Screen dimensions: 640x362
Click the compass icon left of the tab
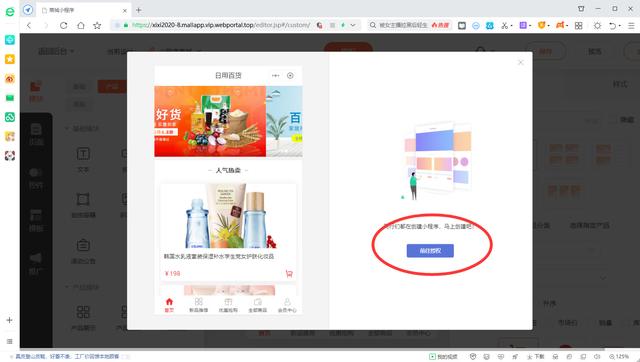(28, 9)
